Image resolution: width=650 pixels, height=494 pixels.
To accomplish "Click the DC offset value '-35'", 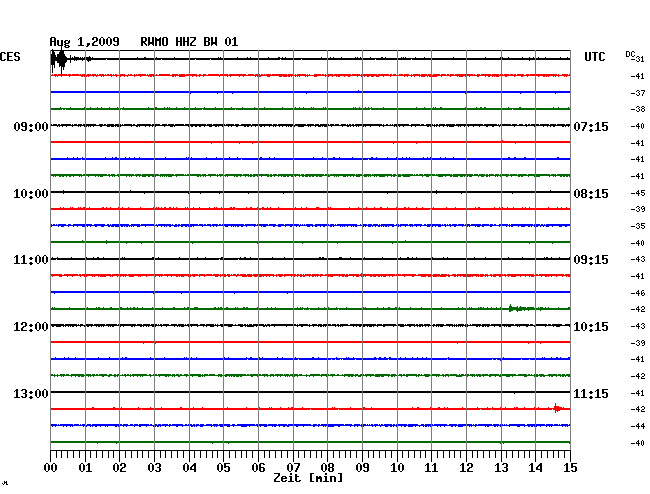I will [638, 226].
